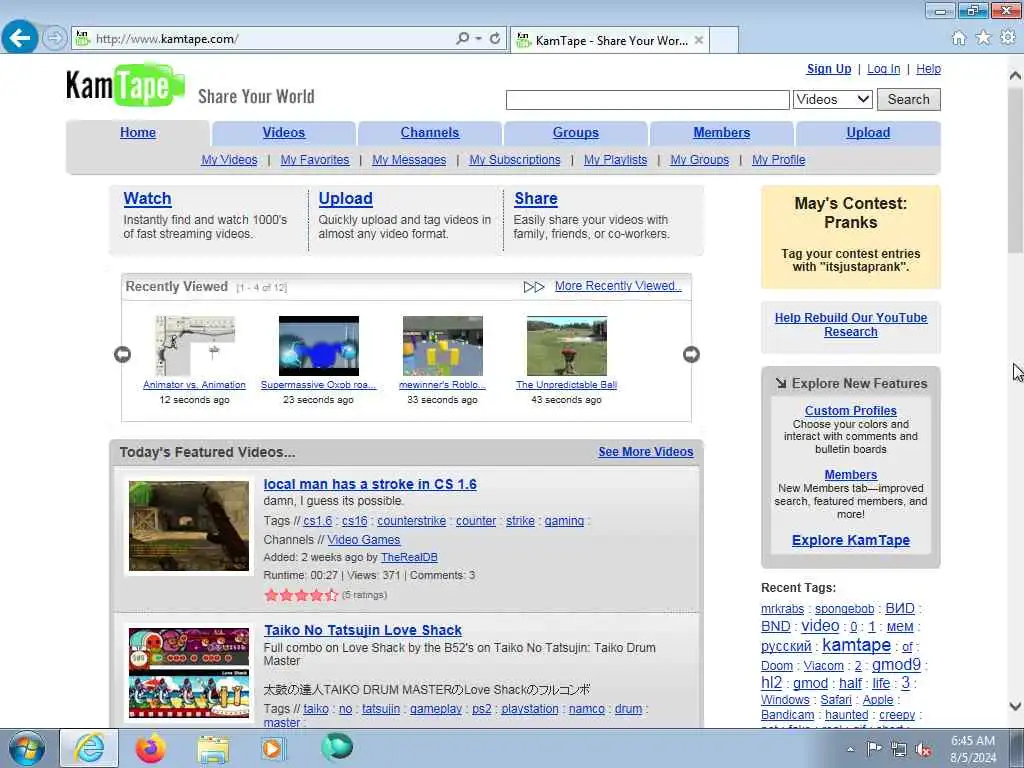Screen dimensions: 1024x768
Task: Switch to the Home tab
Action: (x=138, y=133)
